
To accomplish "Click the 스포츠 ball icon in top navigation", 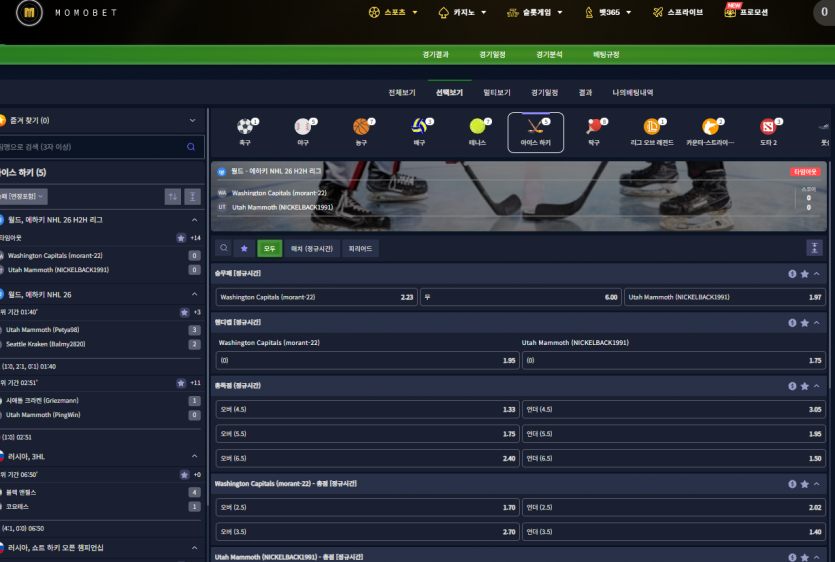I will 374,12.
